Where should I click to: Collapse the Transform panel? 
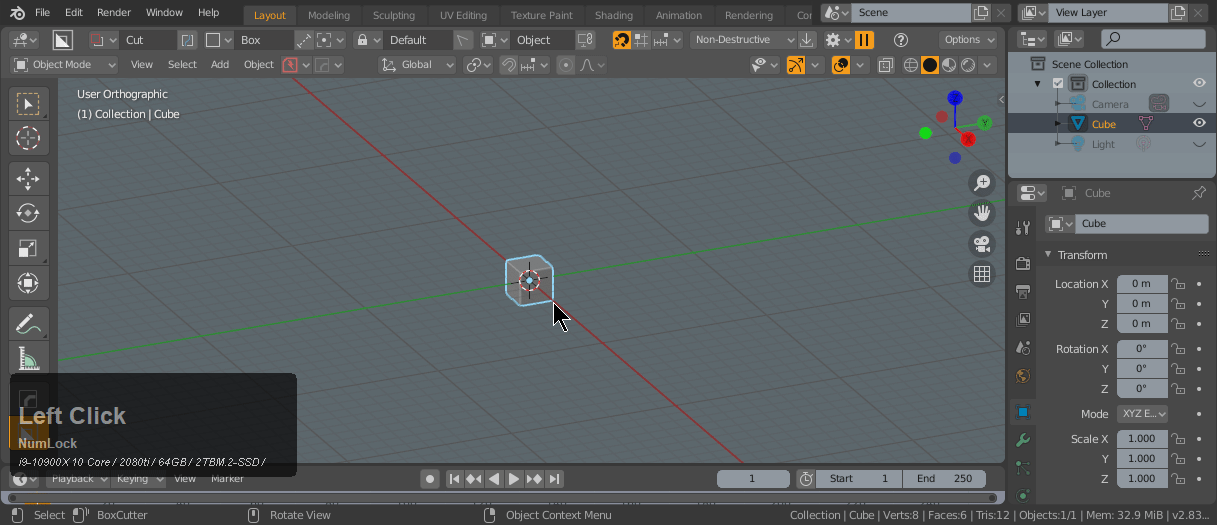(1049, 255)
